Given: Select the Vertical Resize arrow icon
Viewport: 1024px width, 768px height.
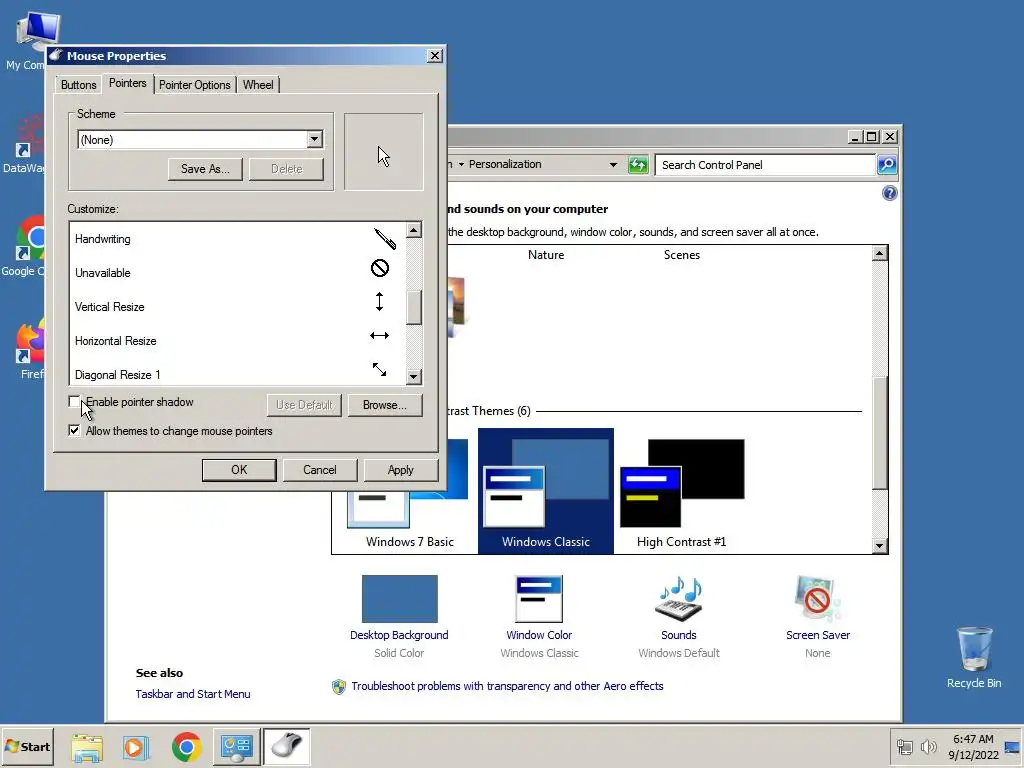Looking at the screenshot, I should (379, 302).
